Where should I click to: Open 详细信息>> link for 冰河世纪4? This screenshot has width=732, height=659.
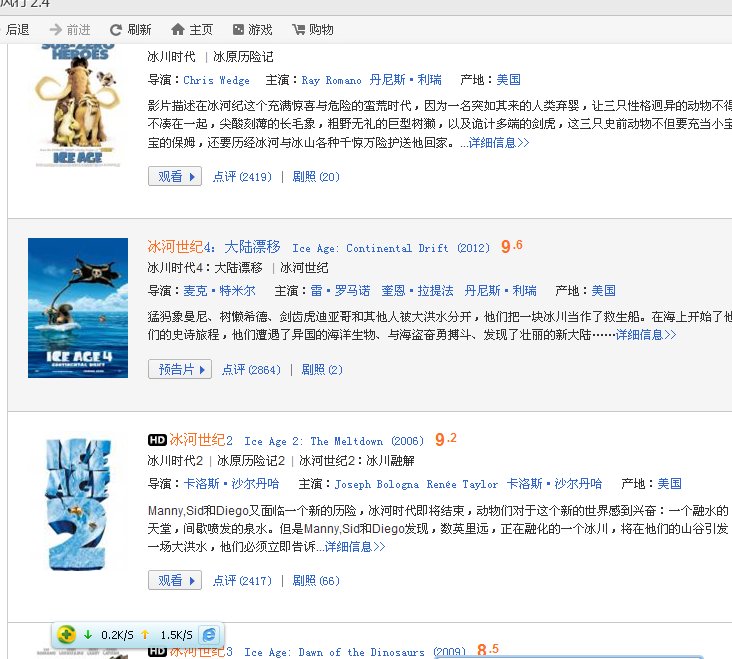646,335
